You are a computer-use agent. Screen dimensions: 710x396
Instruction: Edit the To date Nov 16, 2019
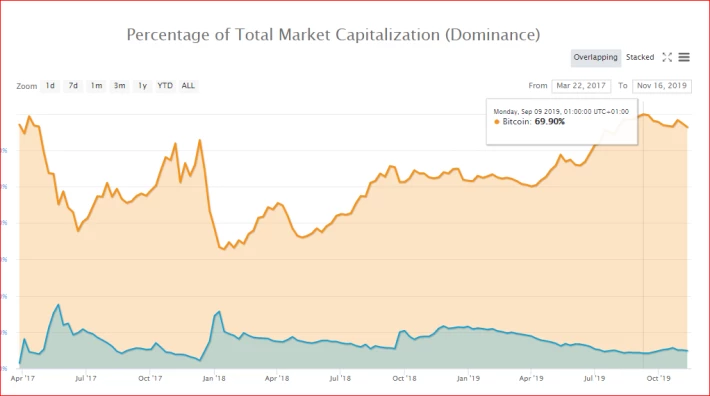pyautogui.click(x=662, y=86)
